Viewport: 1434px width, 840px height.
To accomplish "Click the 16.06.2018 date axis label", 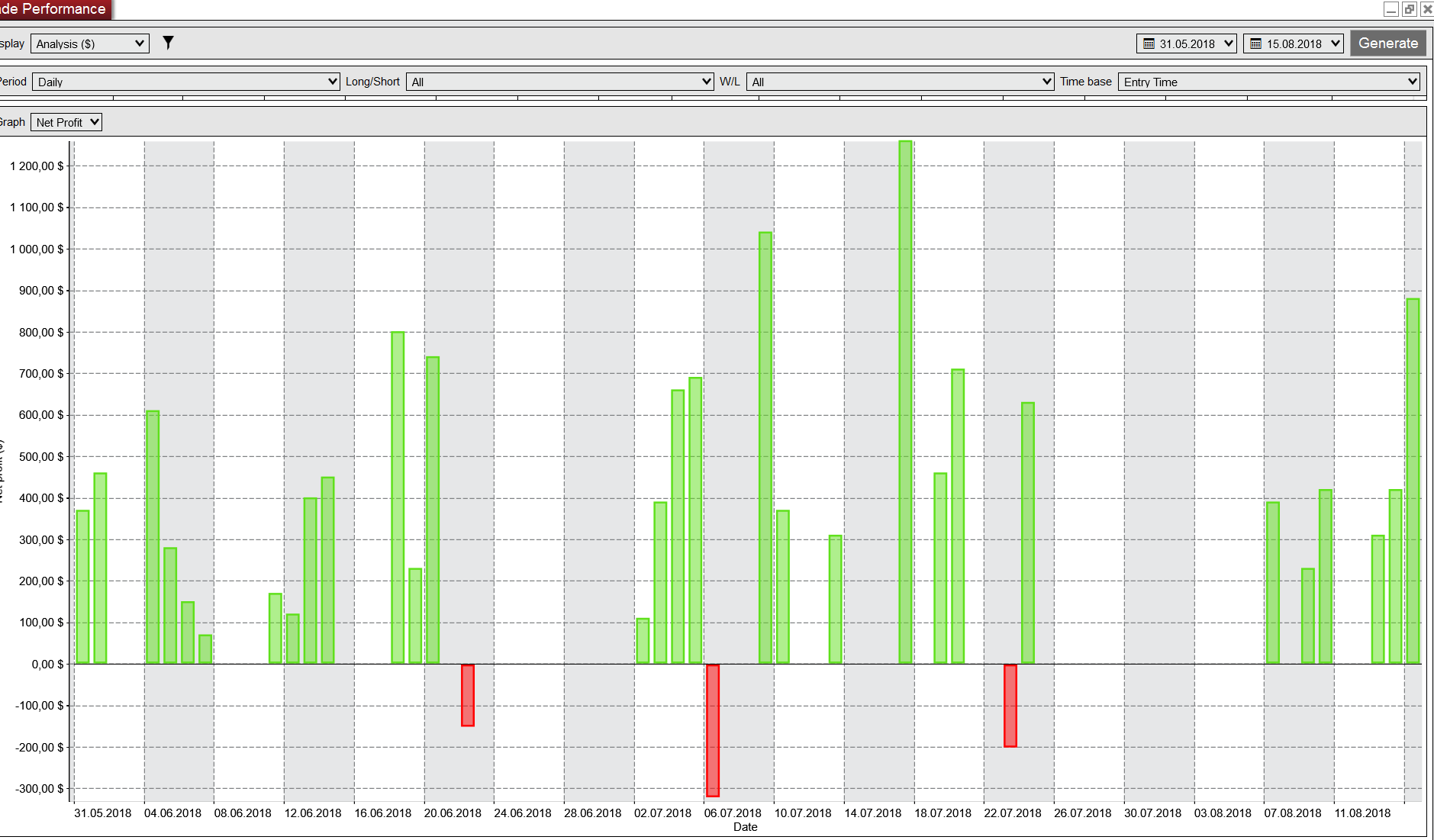I will tap(382, 813).
